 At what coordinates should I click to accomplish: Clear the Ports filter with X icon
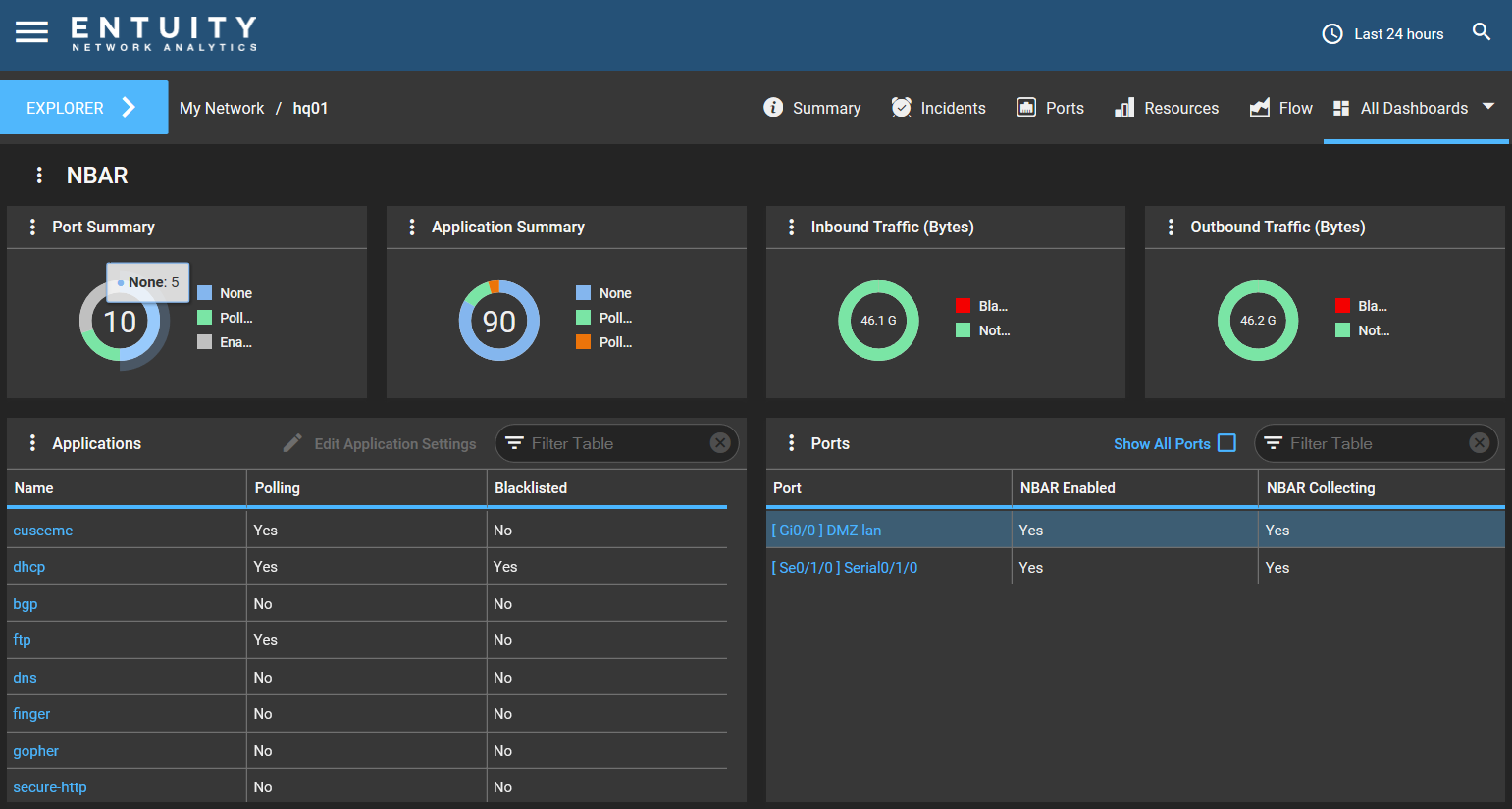coord(1480,443)
